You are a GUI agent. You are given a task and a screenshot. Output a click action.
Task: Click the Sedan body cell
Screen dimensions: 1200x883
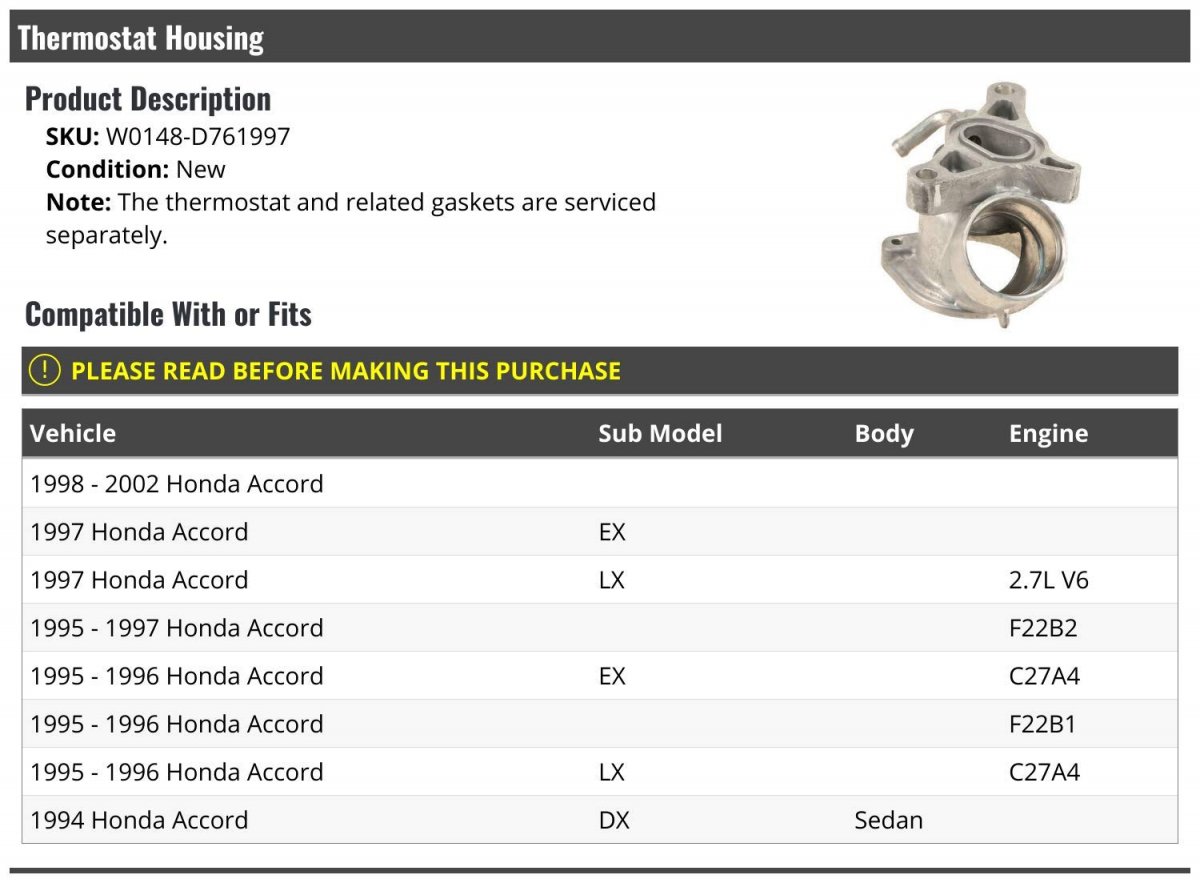pyautogui.click(x=888, y=820)
